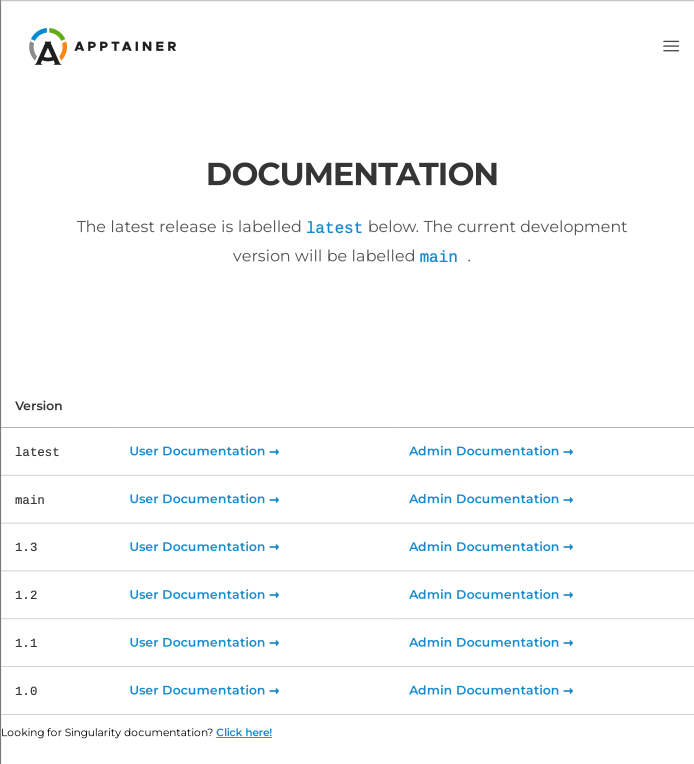Image resolution: width=694 pixels, height=764 pixels.
Task: Click the 'latest' label in the intro text
Action: (x=334, y=228)
